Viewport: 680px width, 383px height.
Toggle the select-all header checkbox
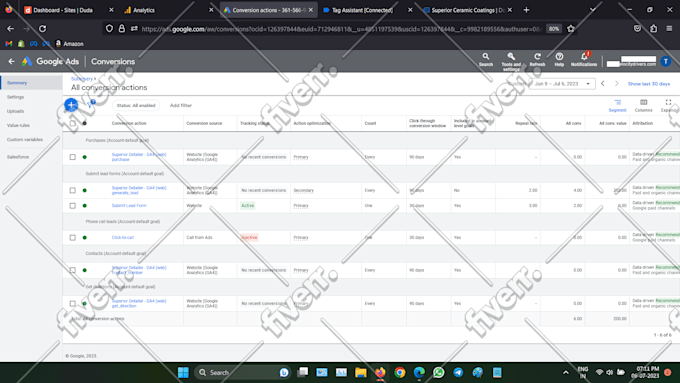coord(73,123)
